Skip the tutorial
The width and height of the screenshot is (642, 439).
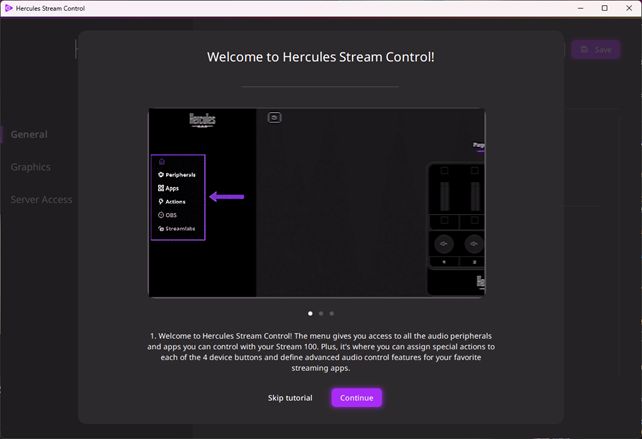pyautogui.click(x=290, y=398)
